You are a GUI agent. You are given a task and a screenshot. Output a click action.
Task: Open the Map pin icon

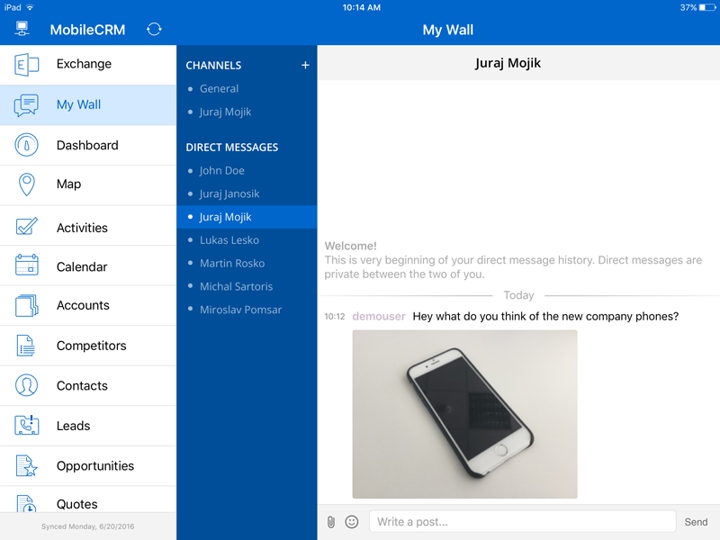point(26,184)
